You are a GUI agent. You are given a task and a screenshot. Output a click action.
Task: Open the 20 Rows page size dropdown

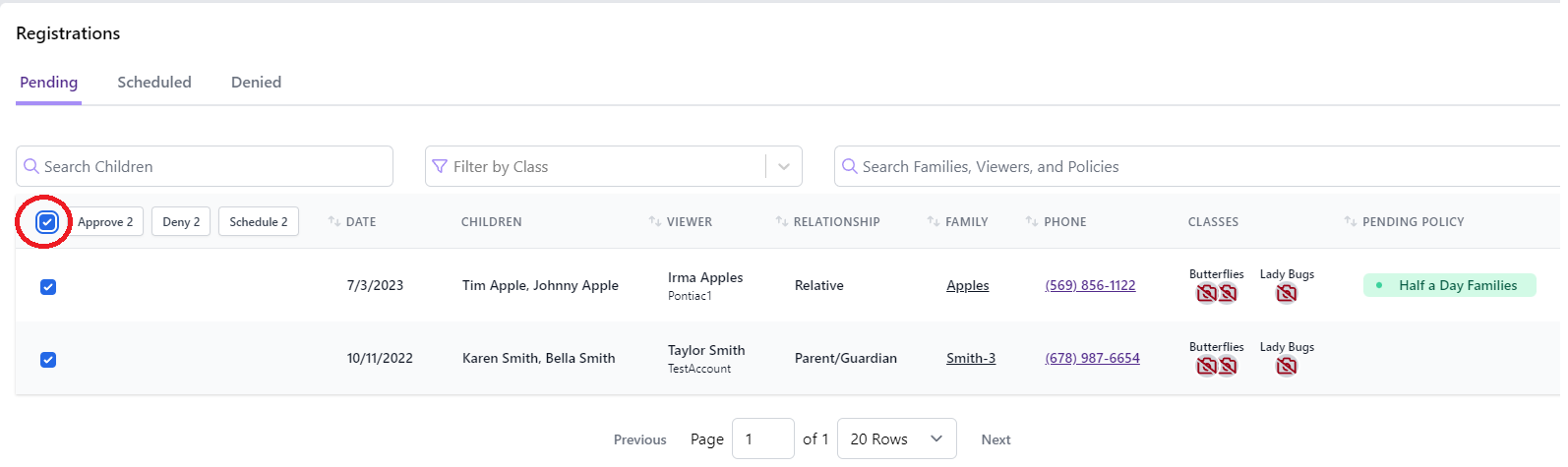tap(896, 439)
